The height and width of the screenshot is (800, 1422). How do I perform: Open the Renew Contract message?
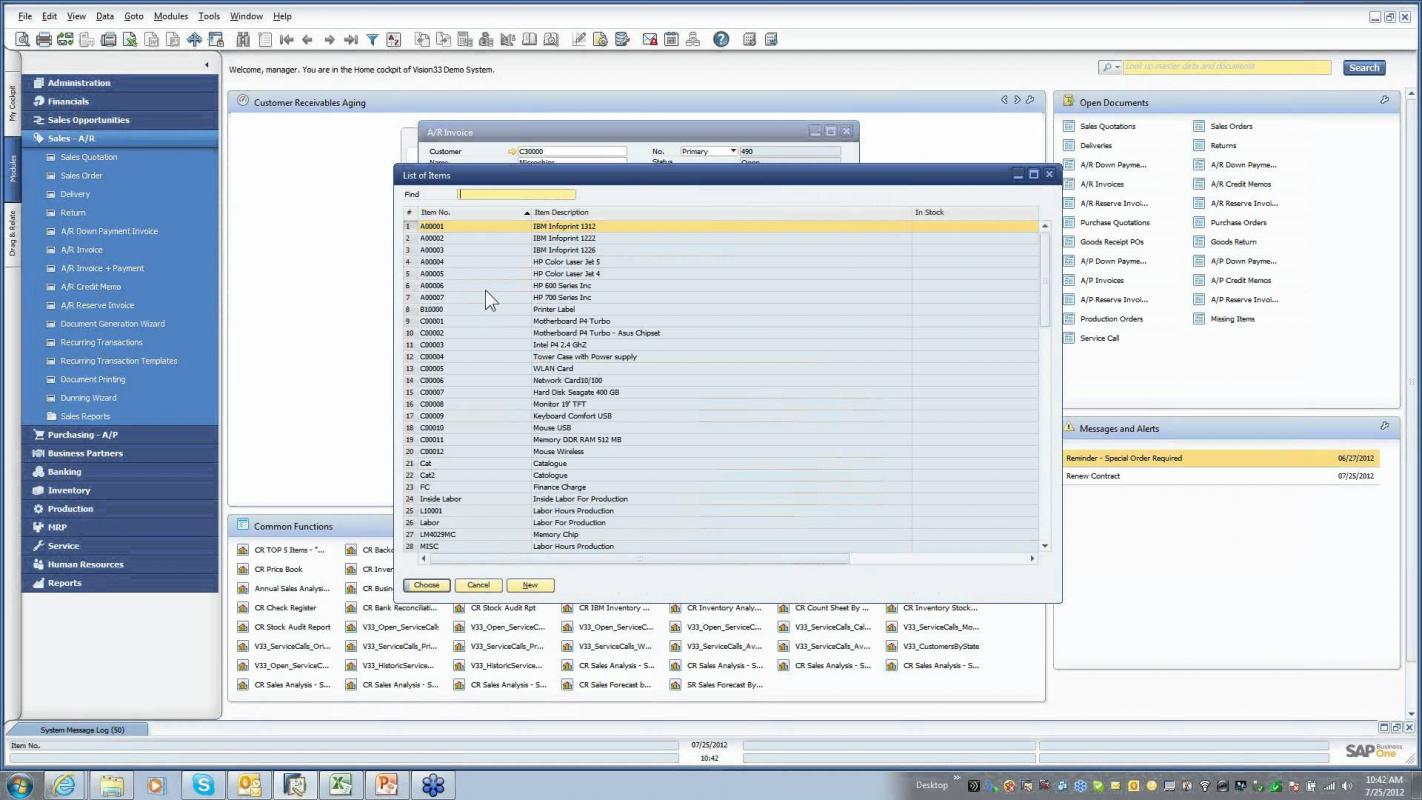(1222, 476)
